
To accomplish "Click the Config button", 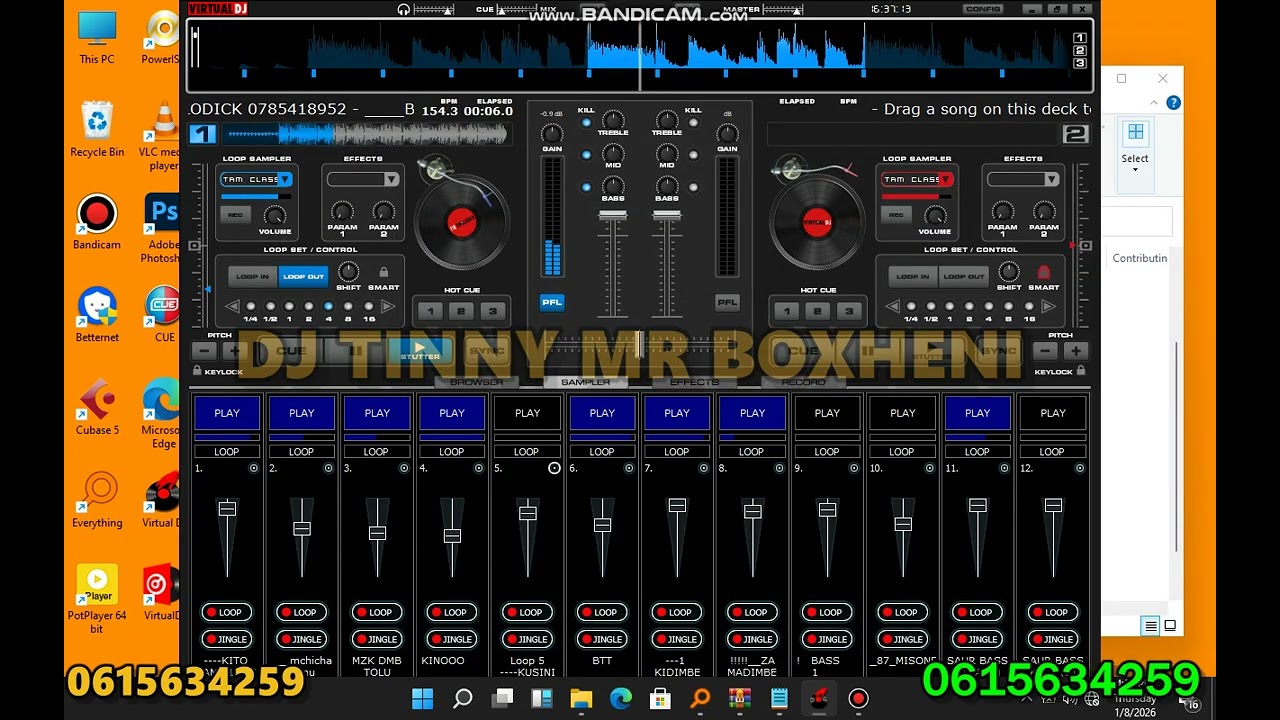I will coord(982,9).
